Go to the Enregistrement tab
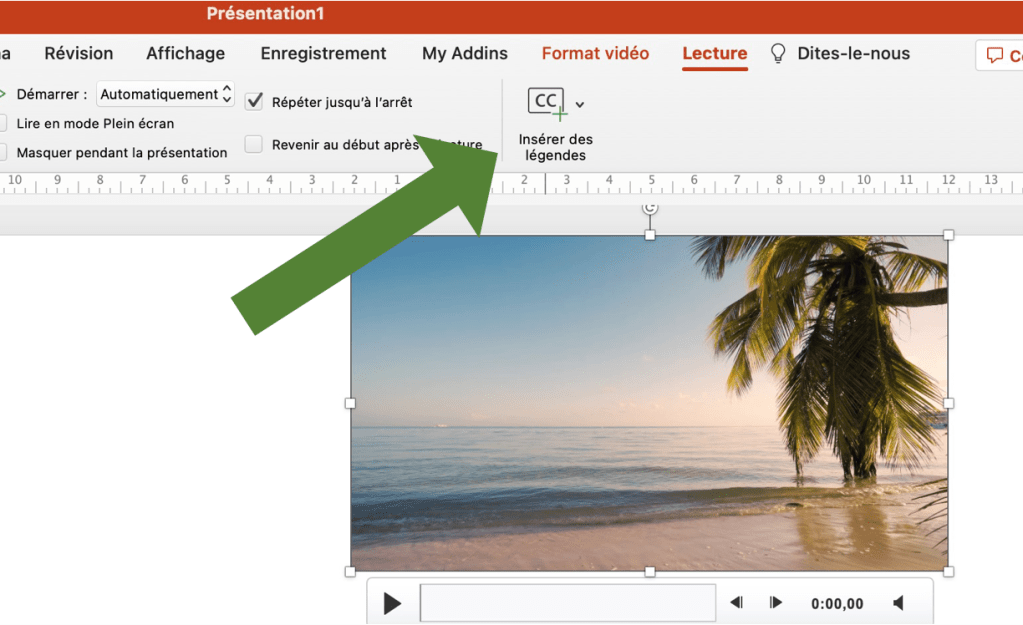The height and width of the screenshot is (625, 1023). [323, 54]
